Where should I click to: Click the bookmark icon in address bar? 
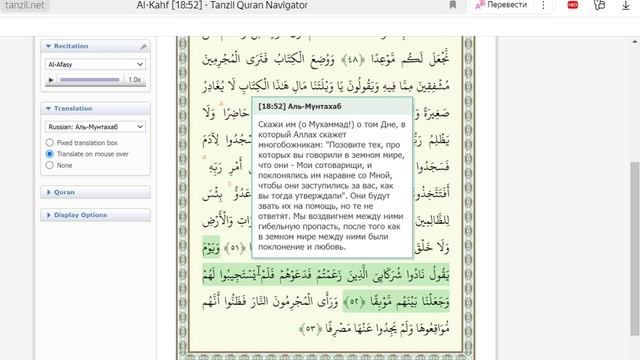coord(452,5)
